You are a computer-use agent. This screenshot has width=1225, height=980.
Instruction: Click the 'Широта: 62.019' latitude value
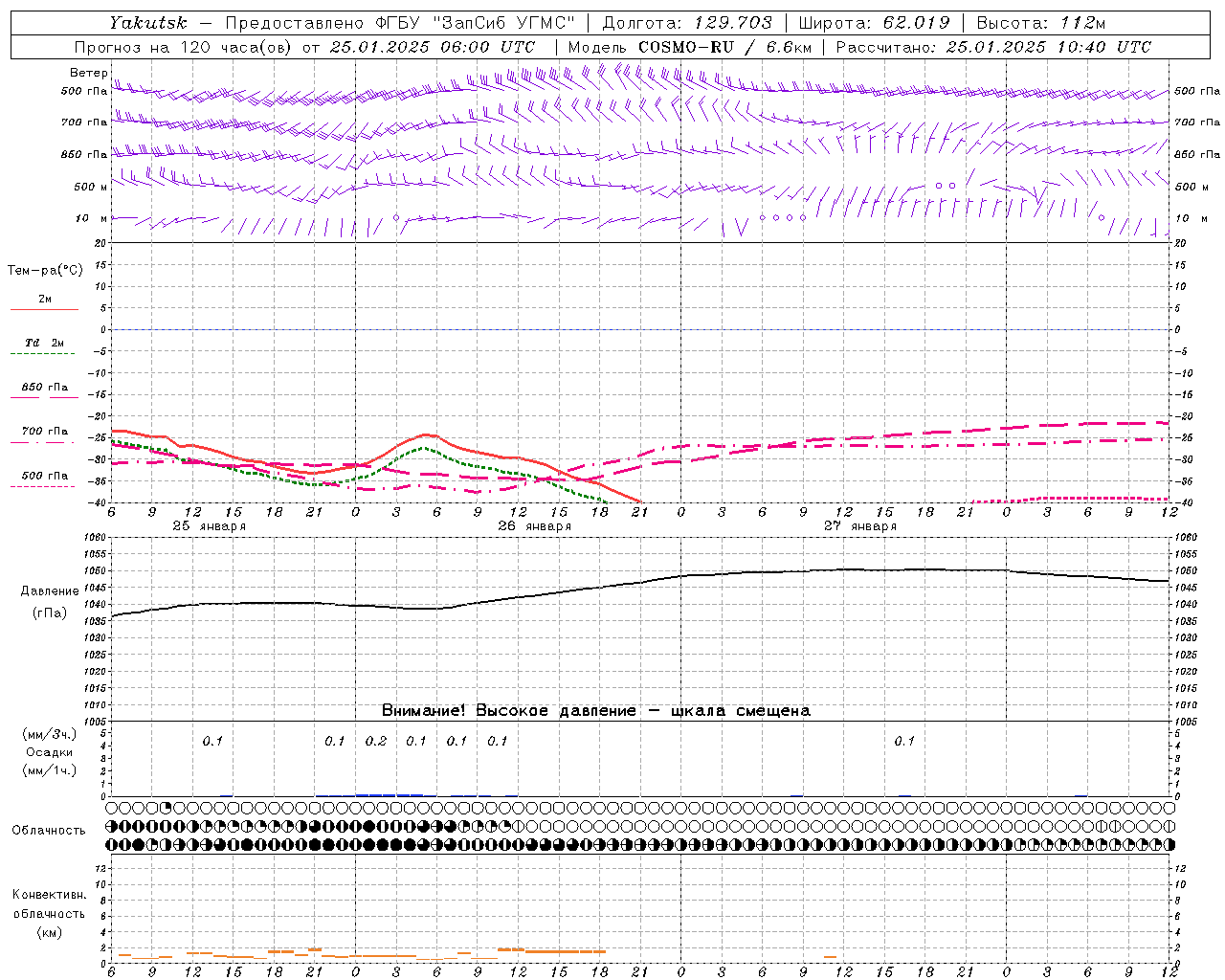pos(874,23)
